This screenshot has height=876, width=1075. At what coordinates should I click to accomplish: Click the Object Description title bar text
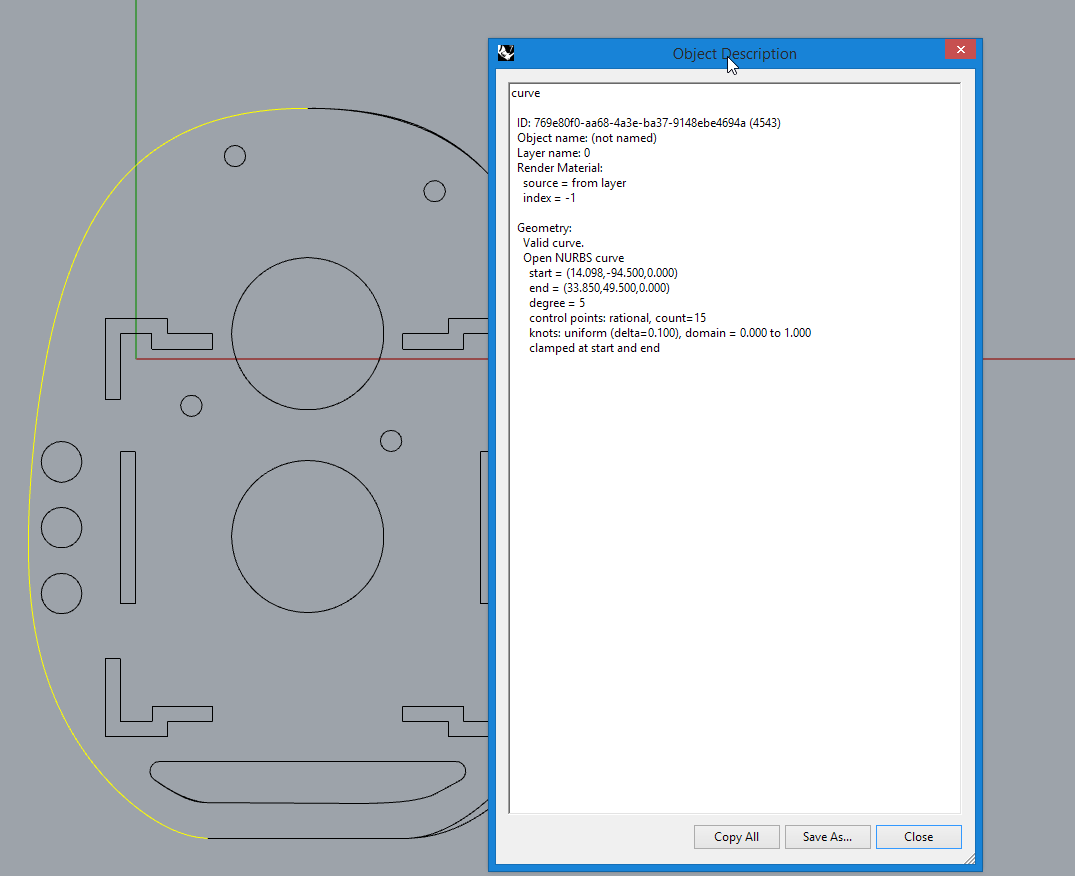click(x=735, y=53)
